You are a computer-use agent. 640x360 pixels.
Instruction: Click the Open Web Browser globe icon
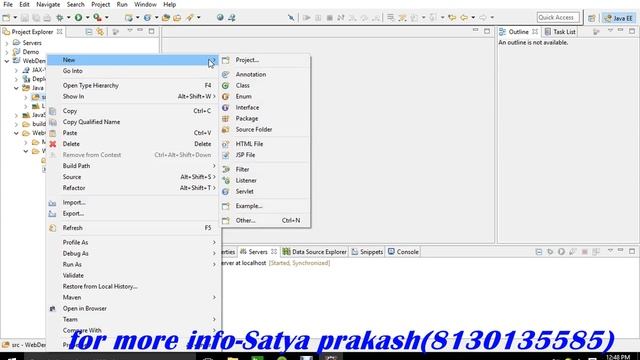(x=220, y=17)
